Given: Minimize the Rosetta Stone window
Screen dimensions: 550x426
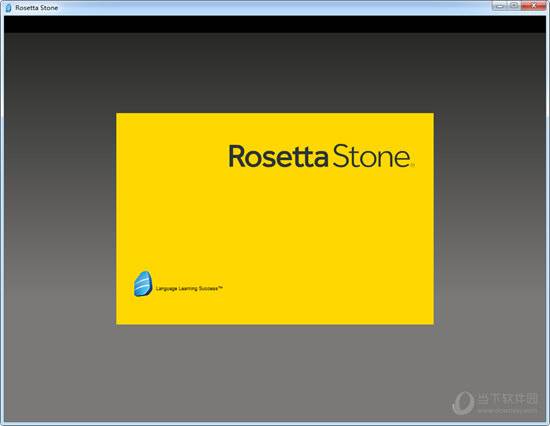Looking at the screenshot, I should click(500, 5).
